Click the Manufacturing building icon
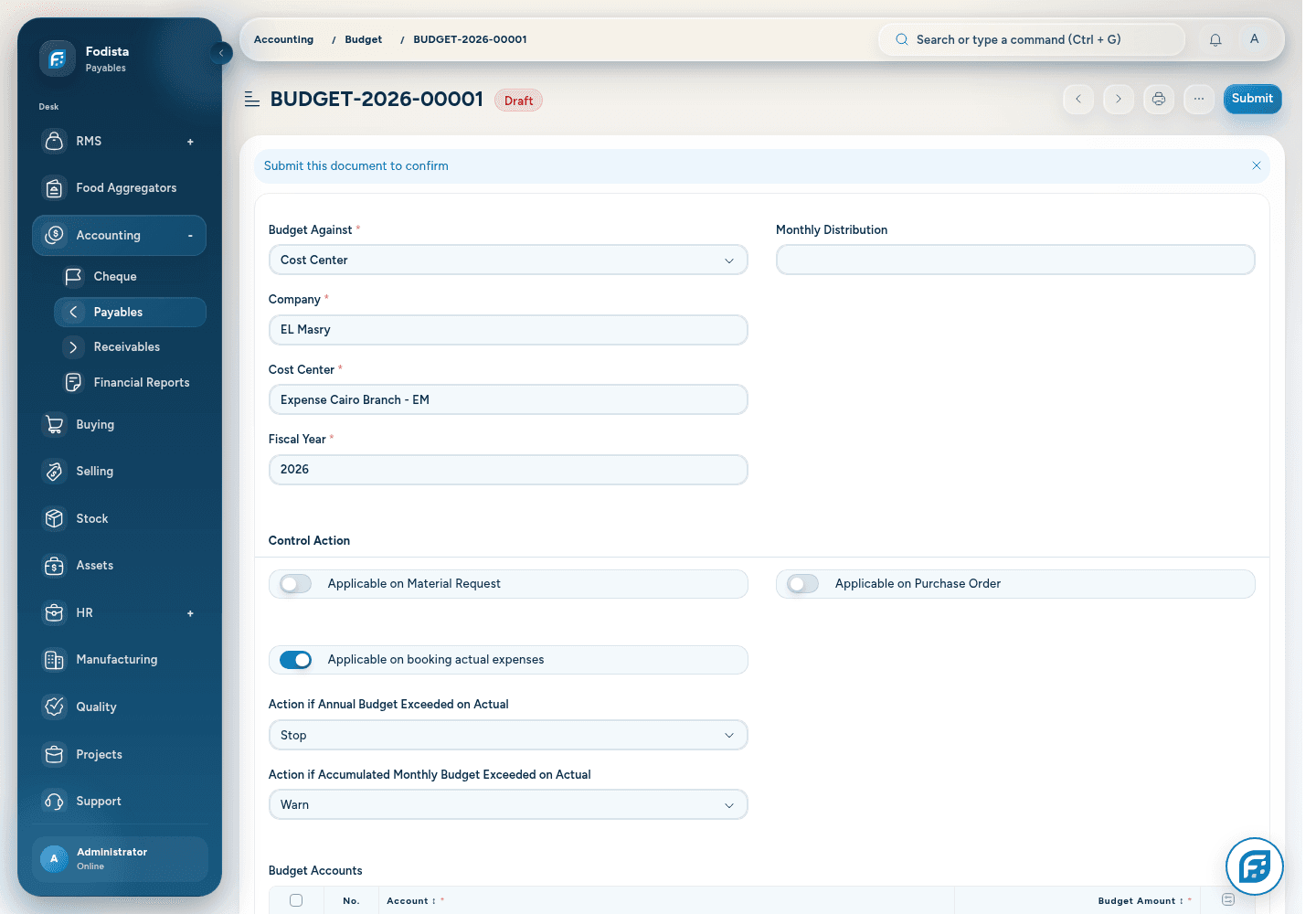 pyautogui.click(x=55, y=660)
